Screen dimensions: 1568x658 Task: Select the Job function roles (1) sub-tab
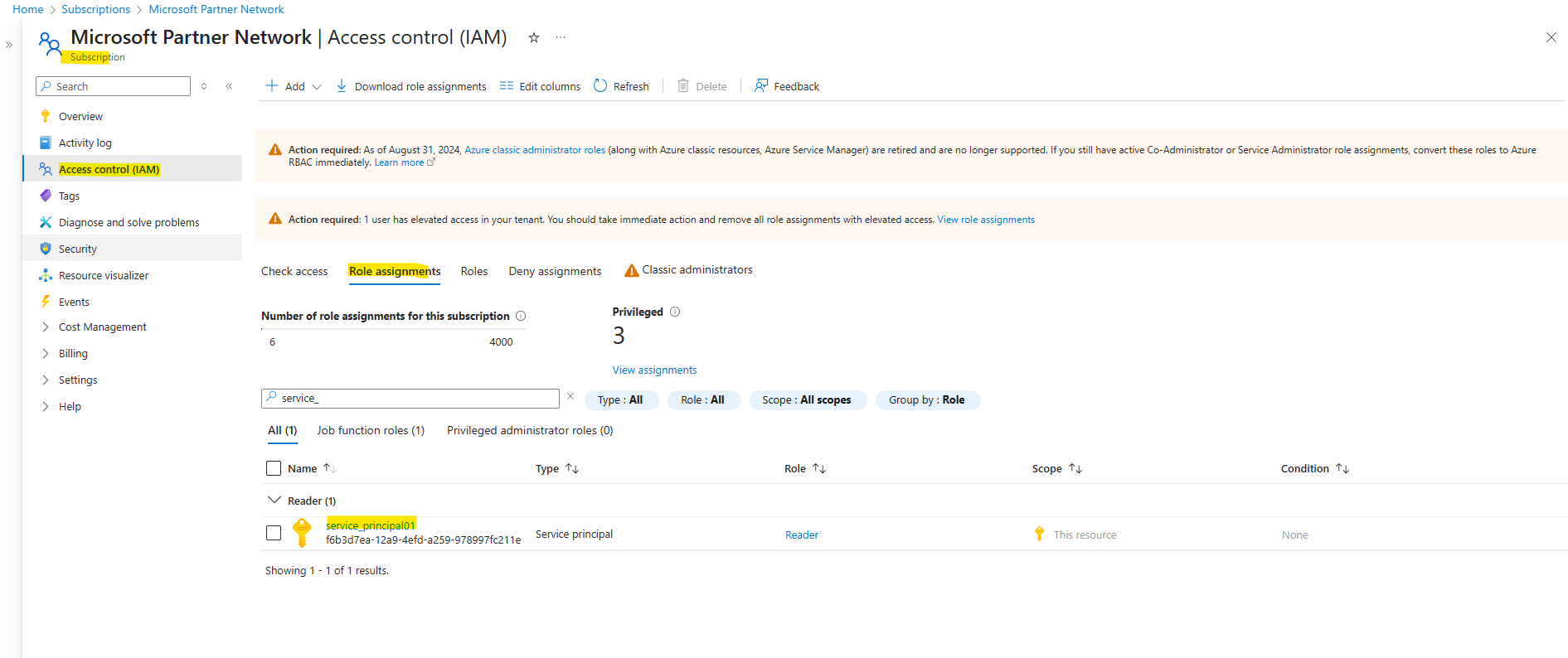[371, 430]
